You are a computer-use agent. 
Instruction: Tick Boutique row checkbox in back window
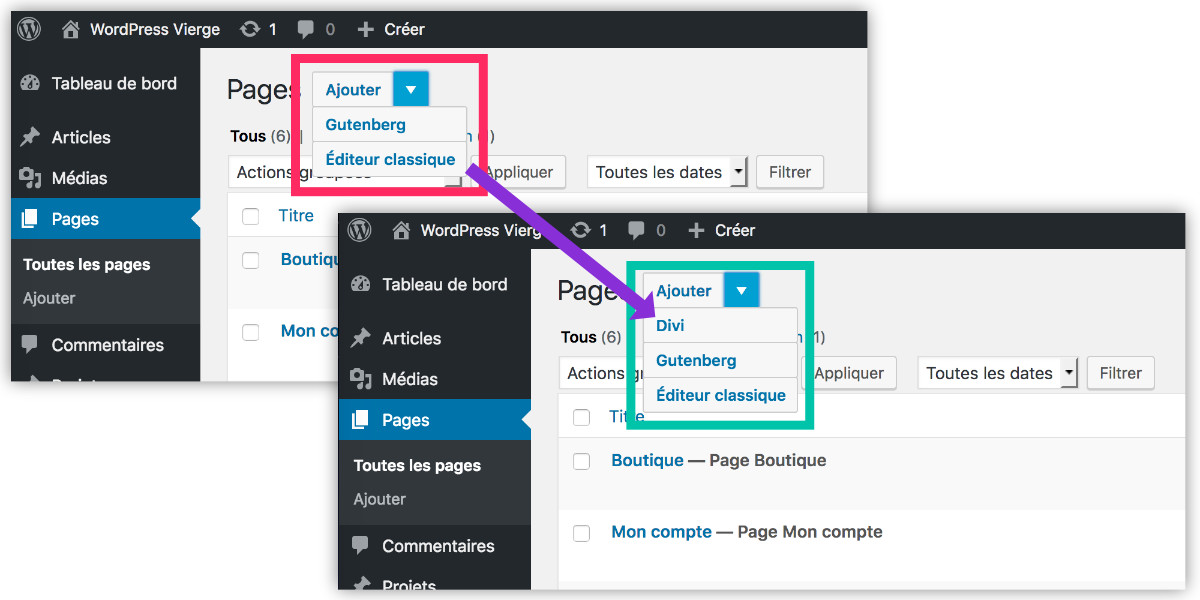click(x=251, y=260)
